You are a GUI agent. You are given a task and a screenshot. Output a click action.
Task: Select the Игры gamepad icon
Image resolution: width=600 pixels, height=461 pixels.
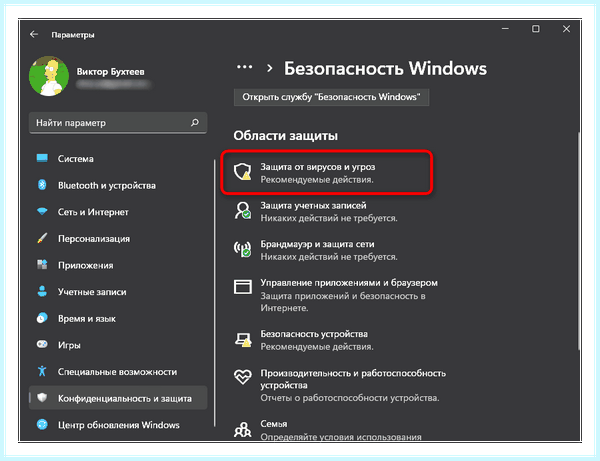click(x=42, y=344)
